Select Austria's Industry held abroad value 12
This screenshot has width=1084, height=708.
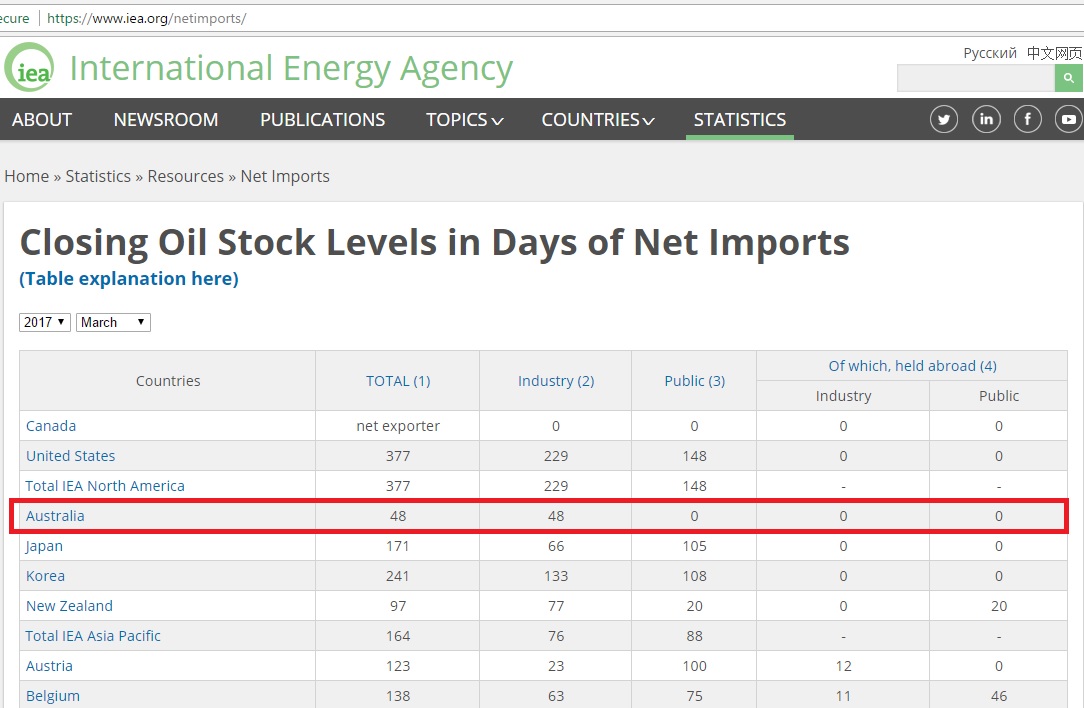coord(843,666)
